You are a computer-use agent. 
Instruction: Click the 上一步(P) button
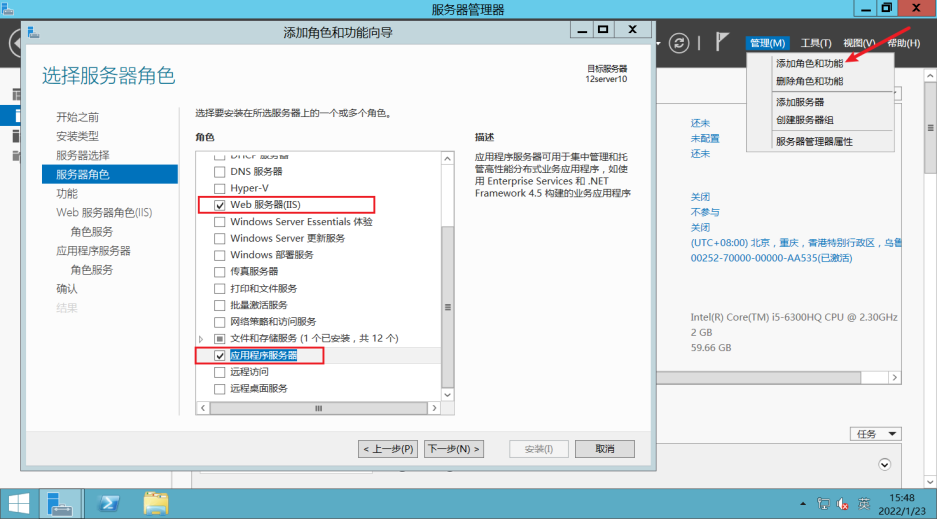tap(388, 449)
